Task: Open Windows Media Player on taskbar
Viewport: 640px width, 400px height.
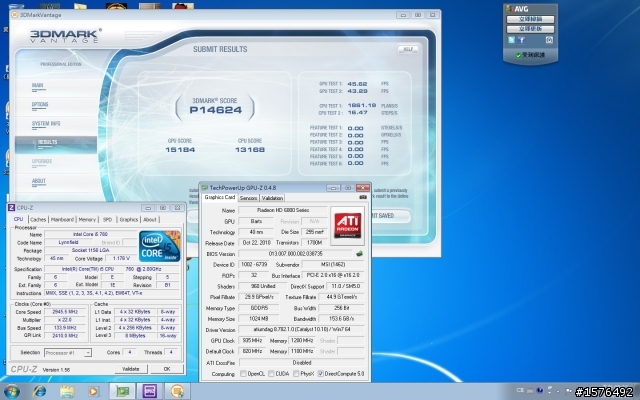Action: pyautogui.click(x=93, y=392)
